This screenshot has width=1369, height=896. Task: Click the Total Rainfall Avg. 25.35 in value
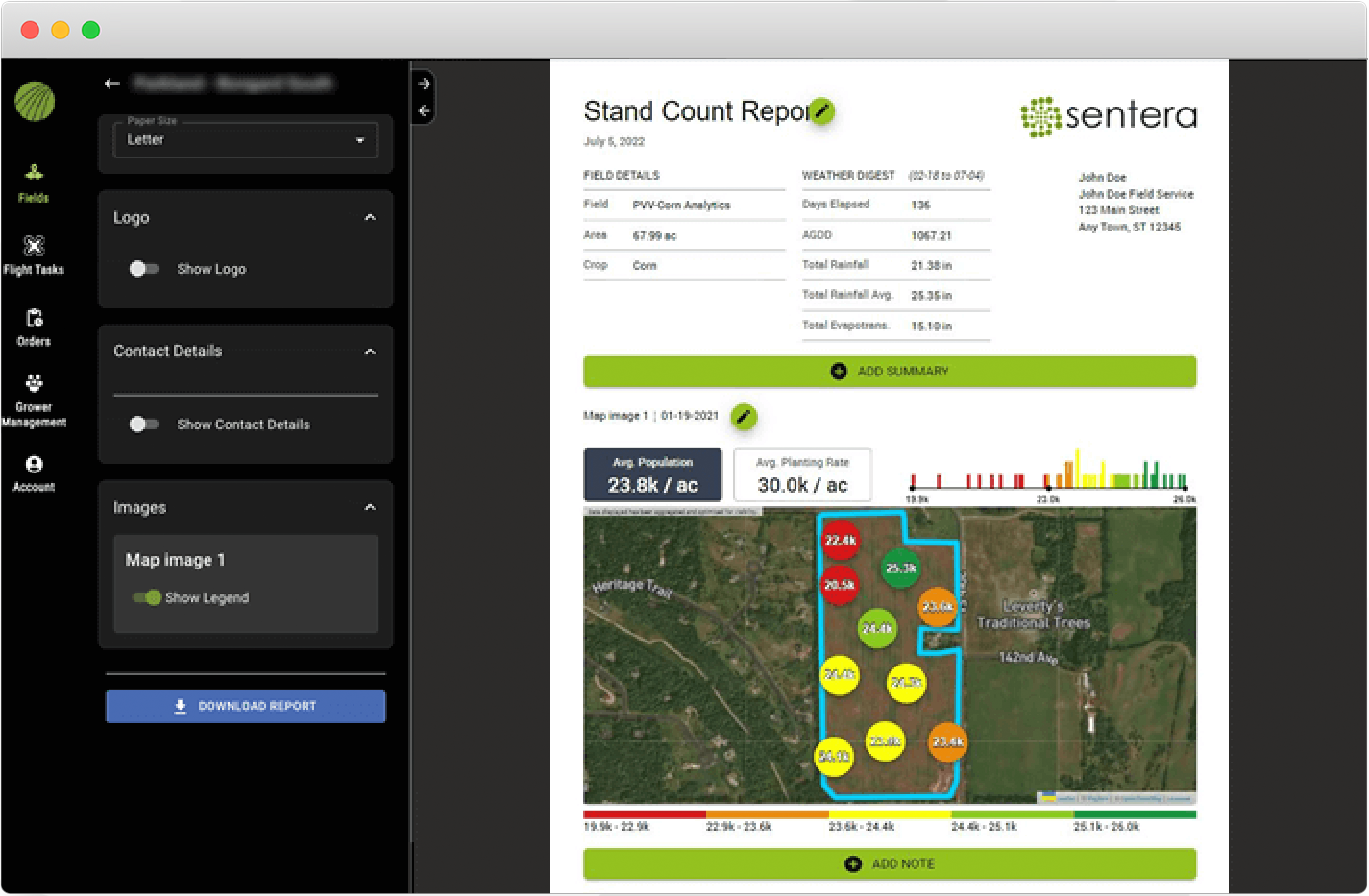point(931,296)
